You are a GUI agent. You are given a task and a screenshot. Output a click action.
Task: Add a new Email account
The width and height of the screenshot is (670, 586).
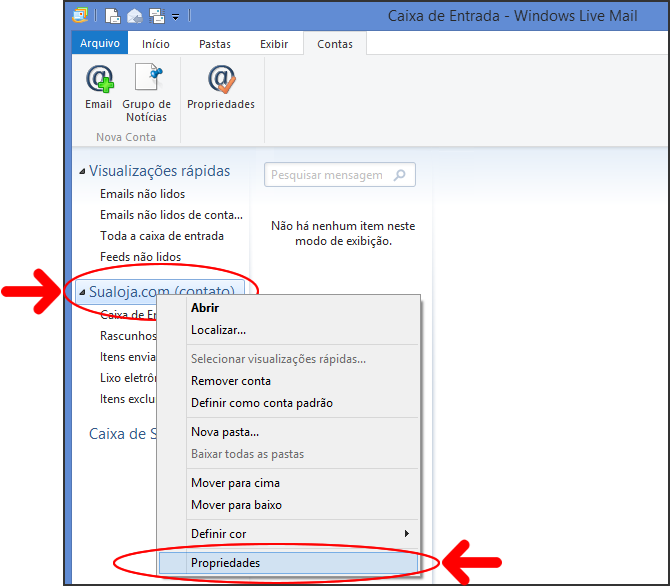coord(99,88)
